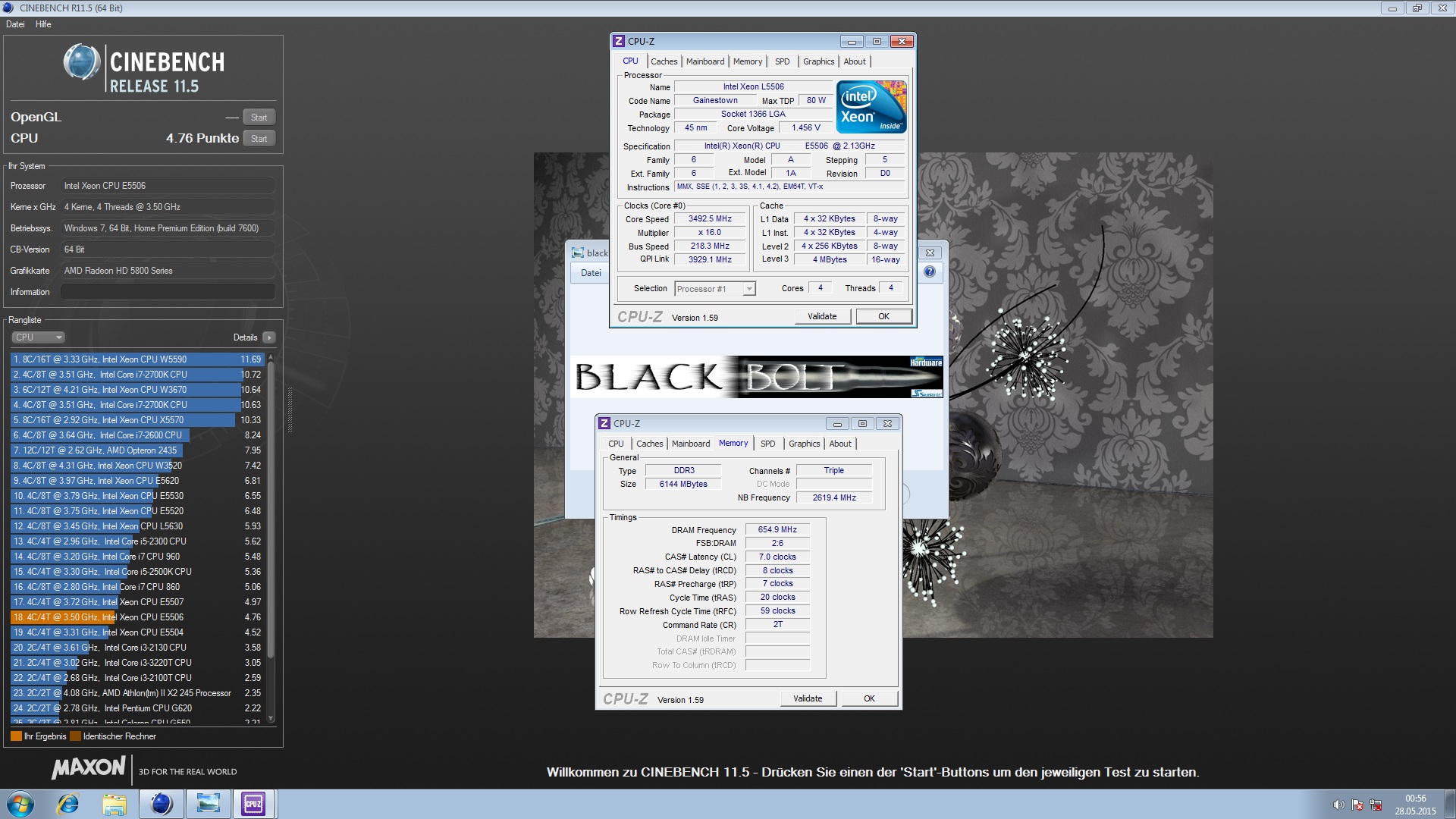1456x819 pixels.
Task: Click the MAXON logo
Action: [88, 768]
